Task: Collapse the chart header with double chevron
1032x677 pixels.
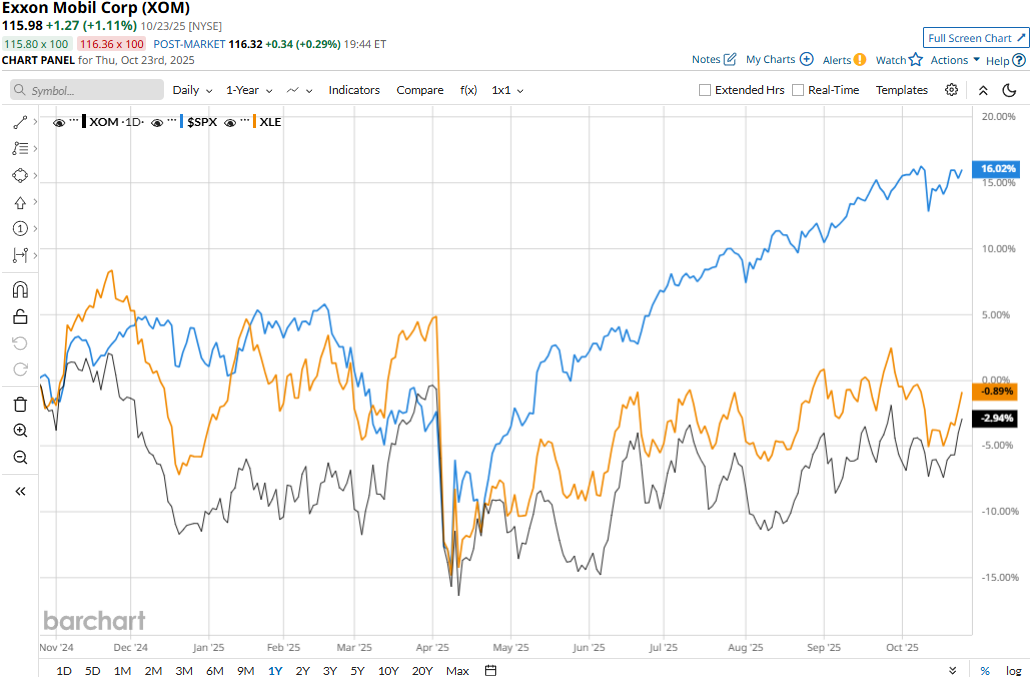Action: pos(983,90)
